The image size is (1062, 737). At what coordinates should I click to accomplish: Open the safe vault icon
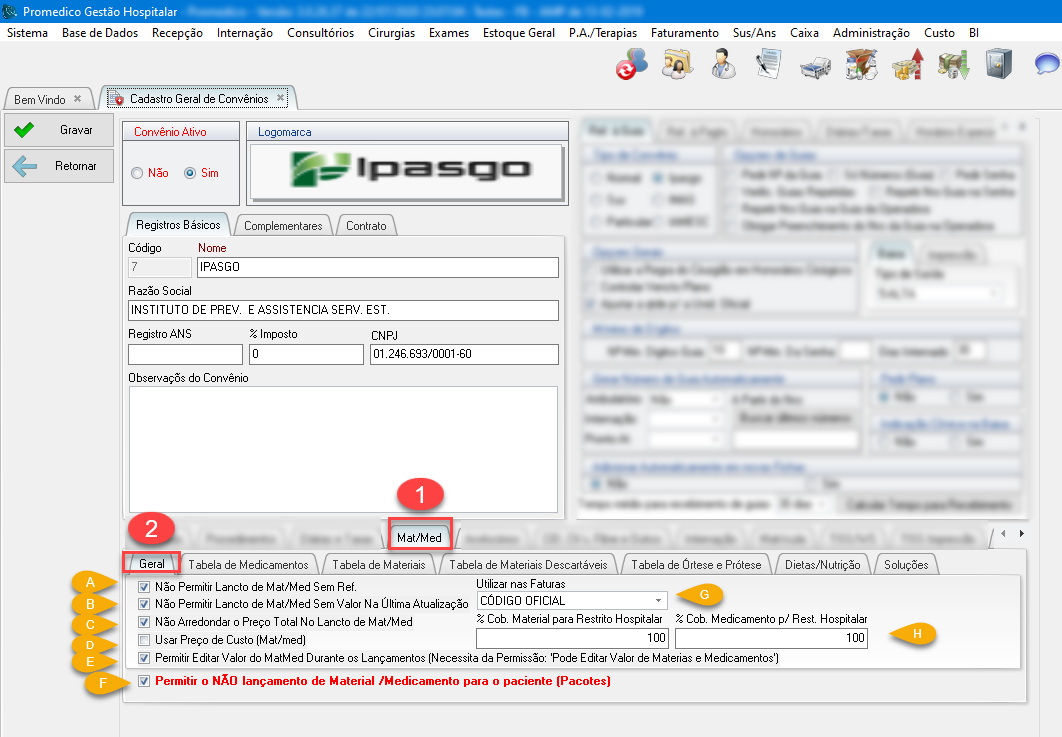pyautogui.click(x=997, y=65)
